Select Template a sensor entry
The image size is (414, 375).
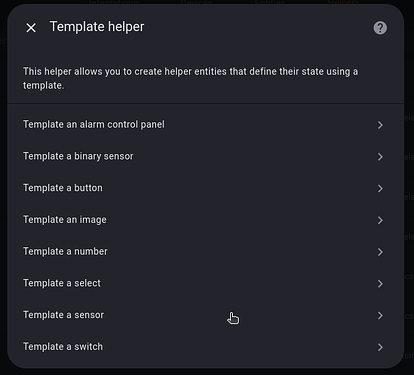tap(205, 315)
